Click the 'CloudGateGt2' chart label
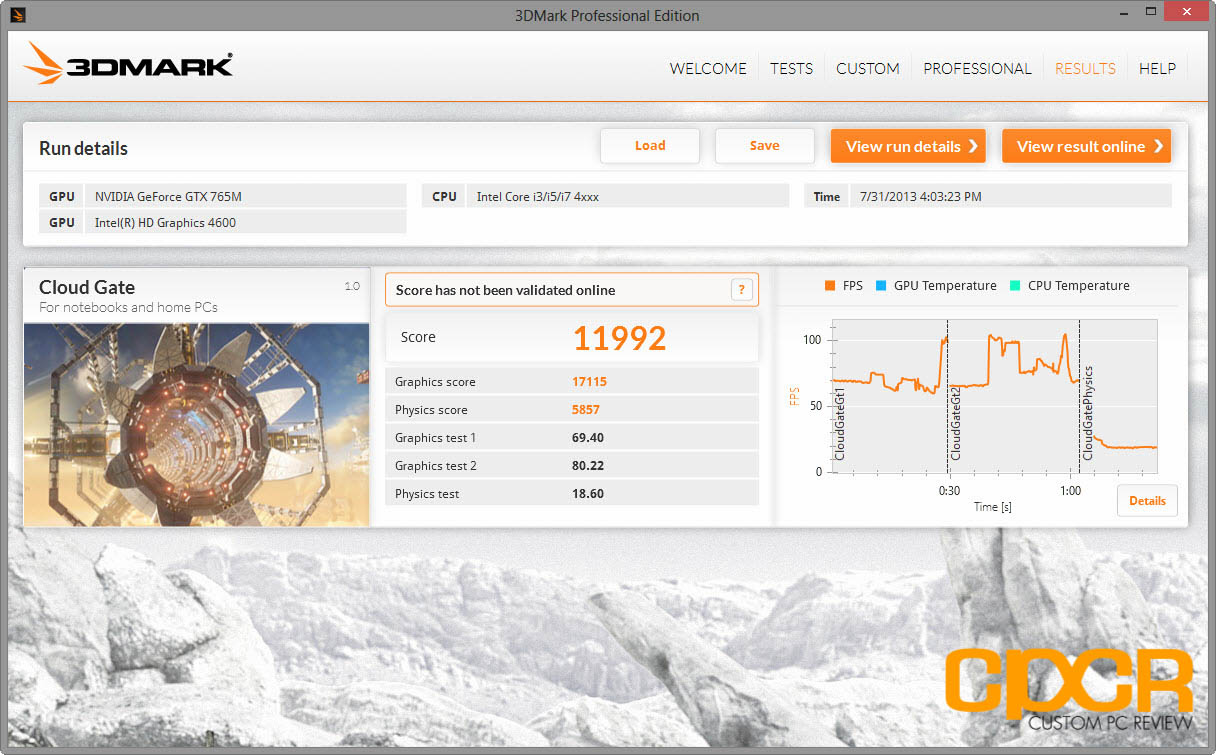The width and height of the screenshot is (1216, 755). 956,423
